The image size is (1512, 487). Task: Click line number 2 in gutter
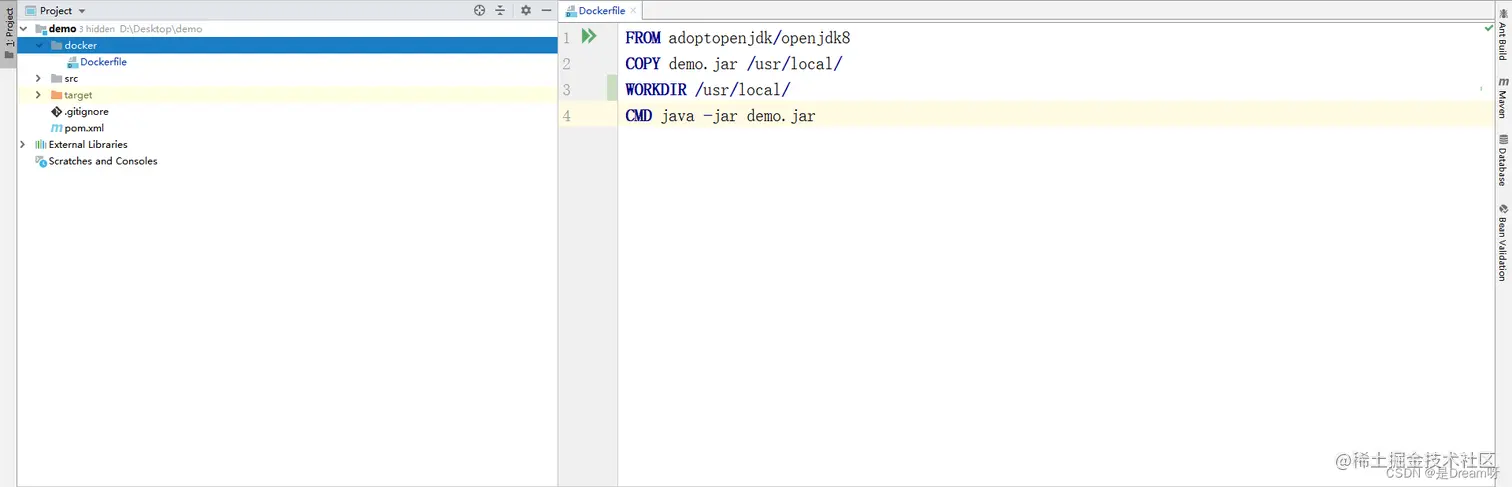point(567,64)
